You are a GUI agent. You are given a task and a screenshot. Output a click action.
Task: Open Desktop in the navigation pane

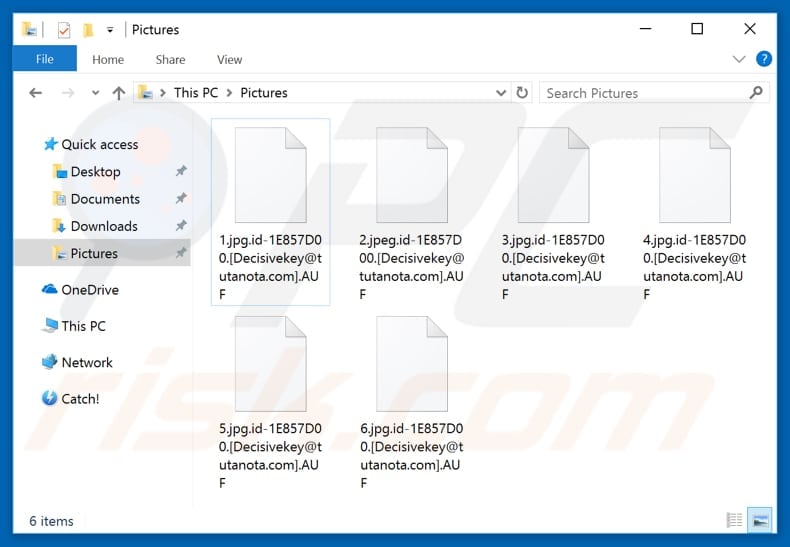tap(95, 172)
